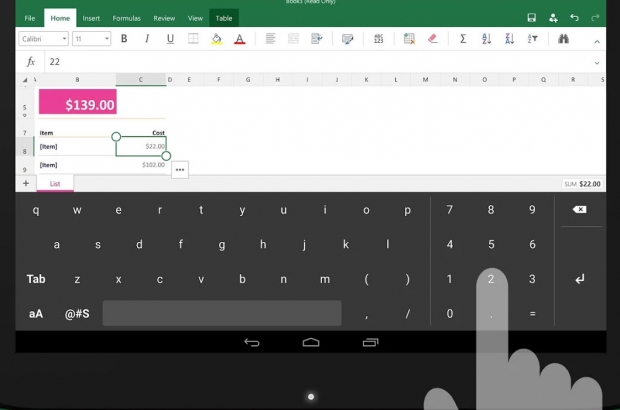This screenshot has width=620, height=410.
Task: Sort ascending A to Z
Action: click(486, 38)
